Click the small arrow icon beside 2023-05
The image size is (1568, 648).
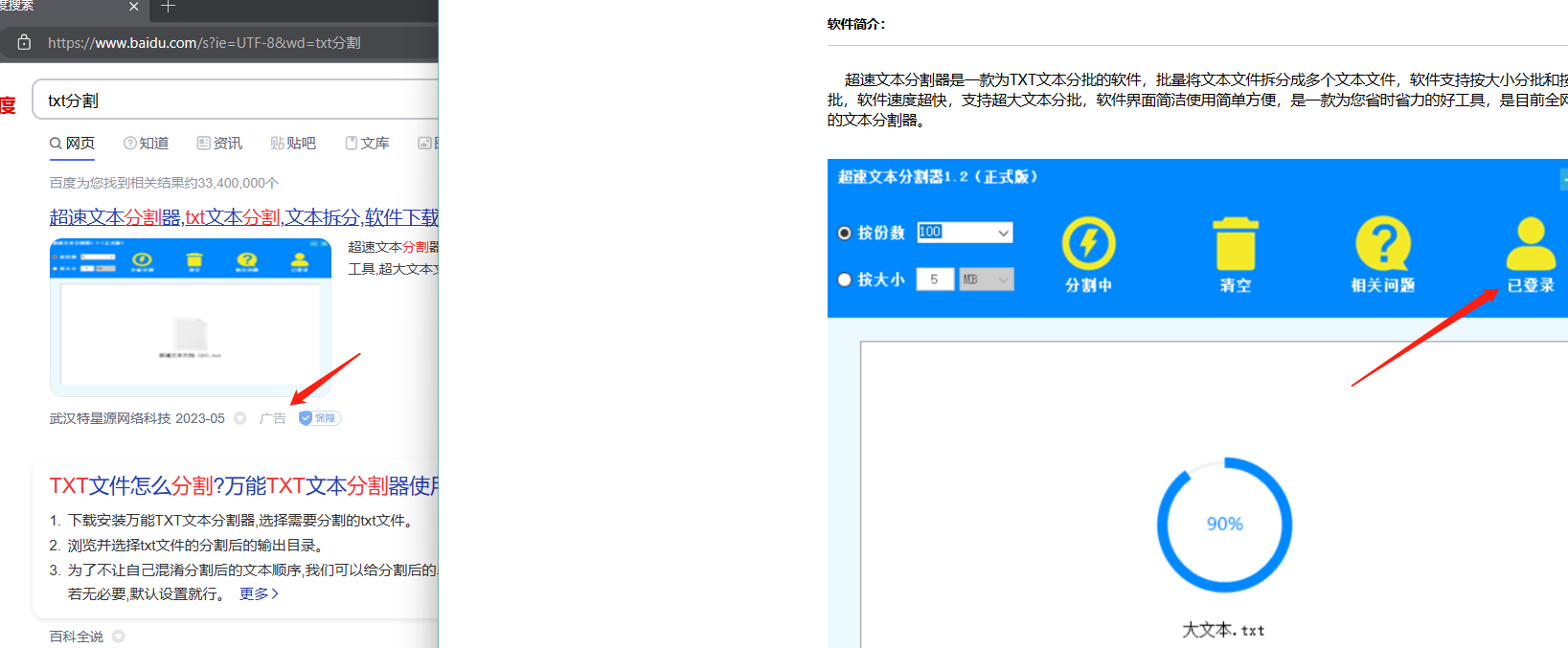(240, 418)
